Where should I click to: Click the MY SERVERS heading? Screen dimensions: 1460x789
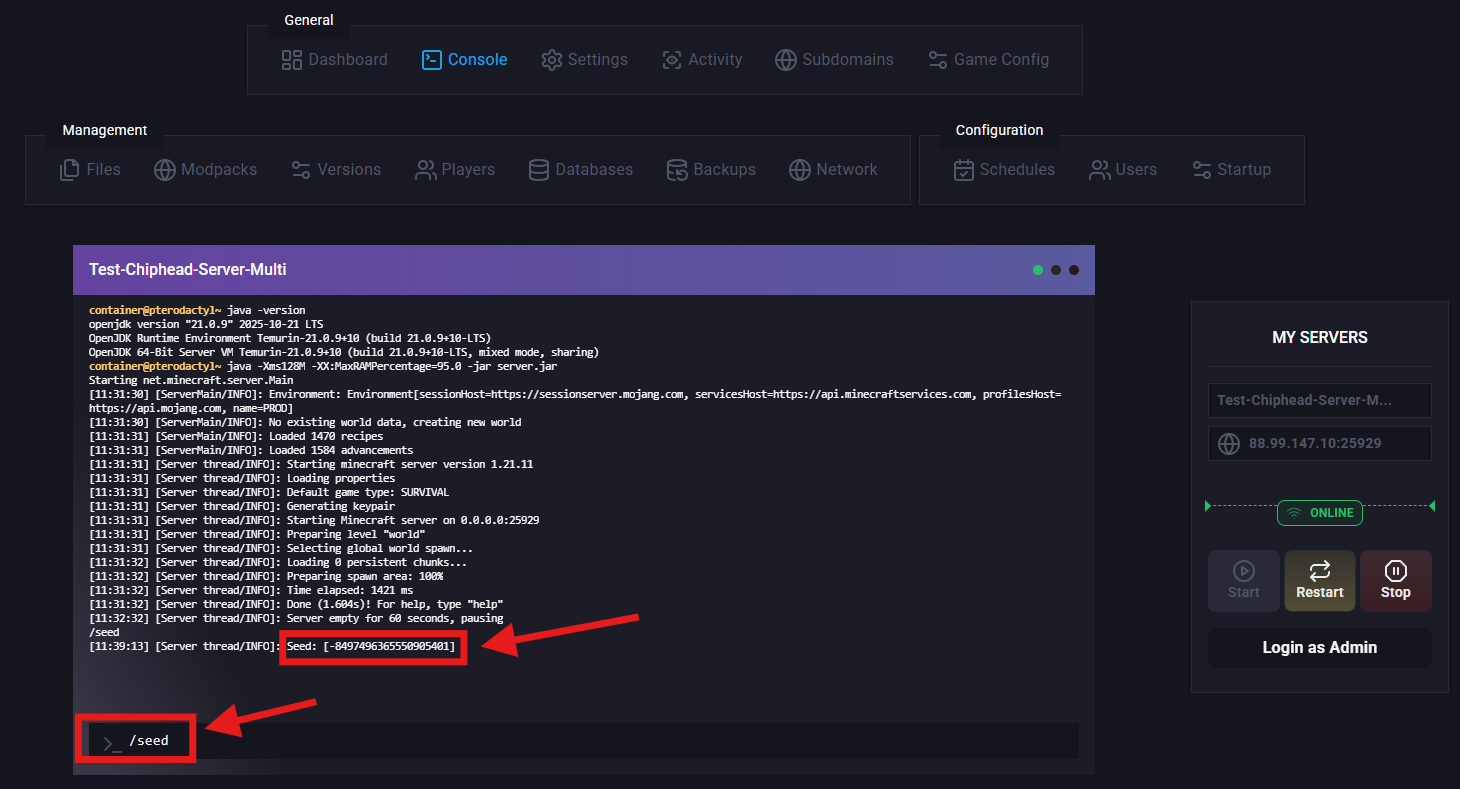pos(1320,338)
